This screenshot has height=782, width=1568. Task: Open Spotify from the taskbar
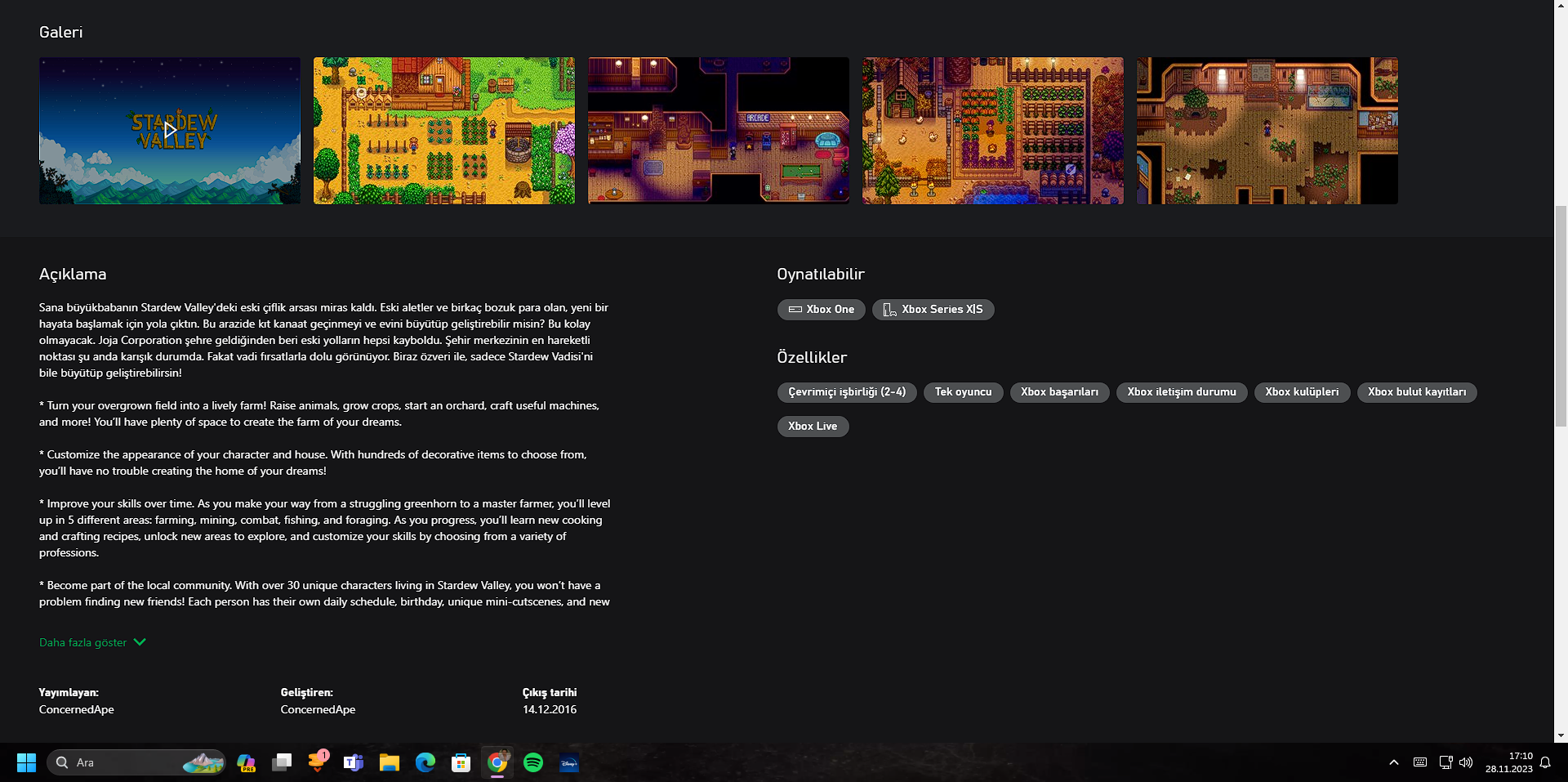(x=533, y=762)
